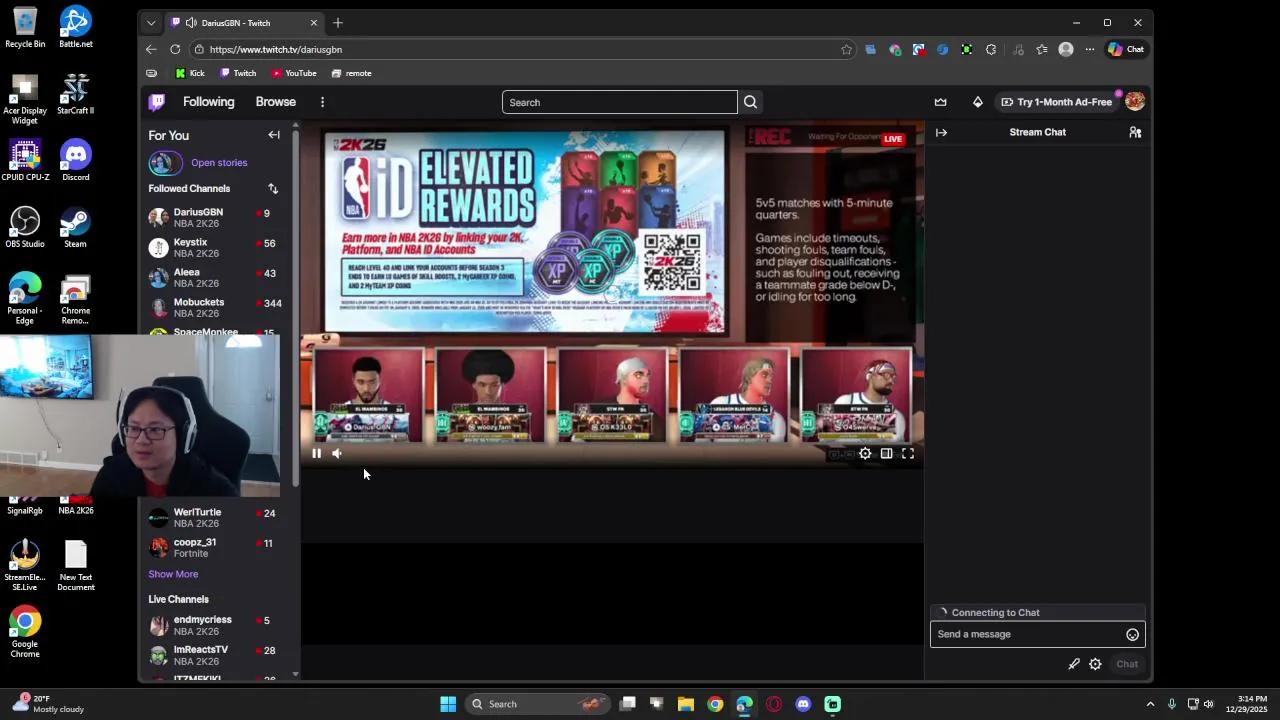Viewport: 1280px width, 720px height.
Task: Open Edge favorites list icon
Action: click(1042, 49)
